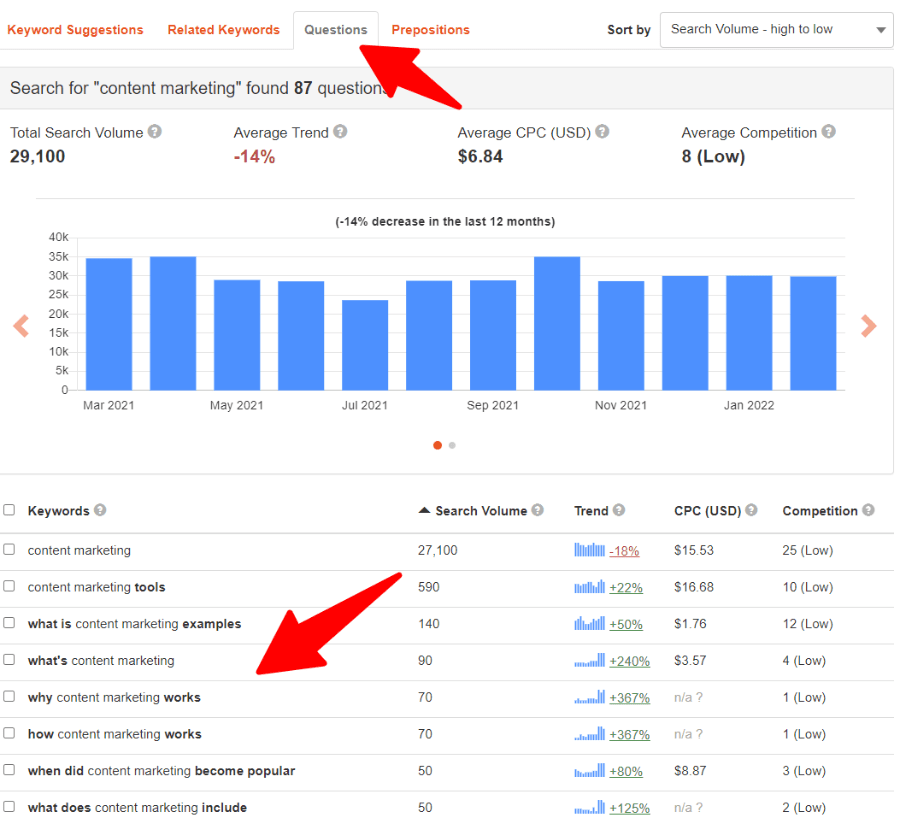Check the select-all keywords checkbox
The height and width of the screenshot is (815, 900).
pyautogui.click(x=9, y=510)
